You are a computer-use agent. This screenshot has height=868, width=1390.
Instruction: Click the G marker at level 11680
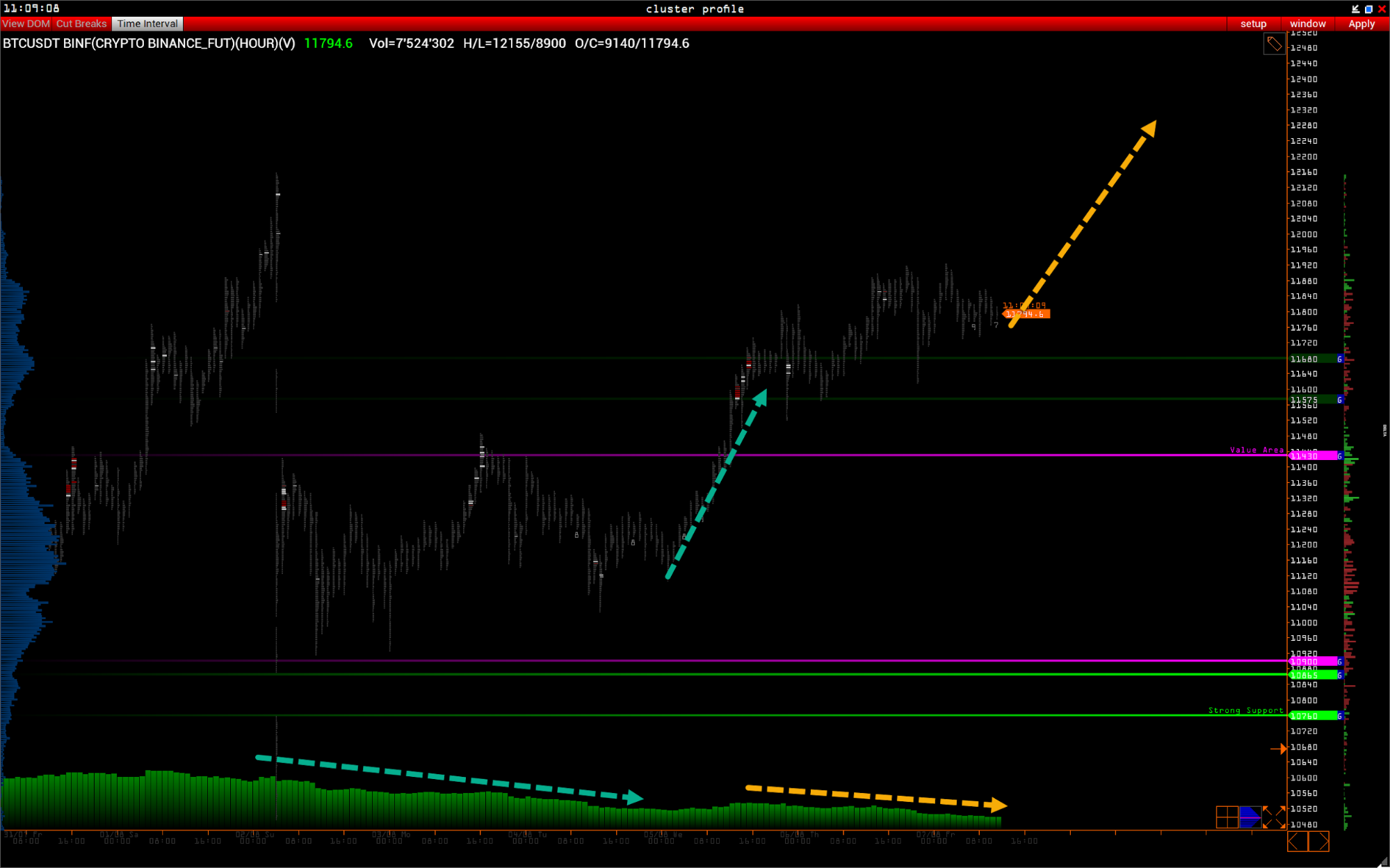coord(1339,359)
